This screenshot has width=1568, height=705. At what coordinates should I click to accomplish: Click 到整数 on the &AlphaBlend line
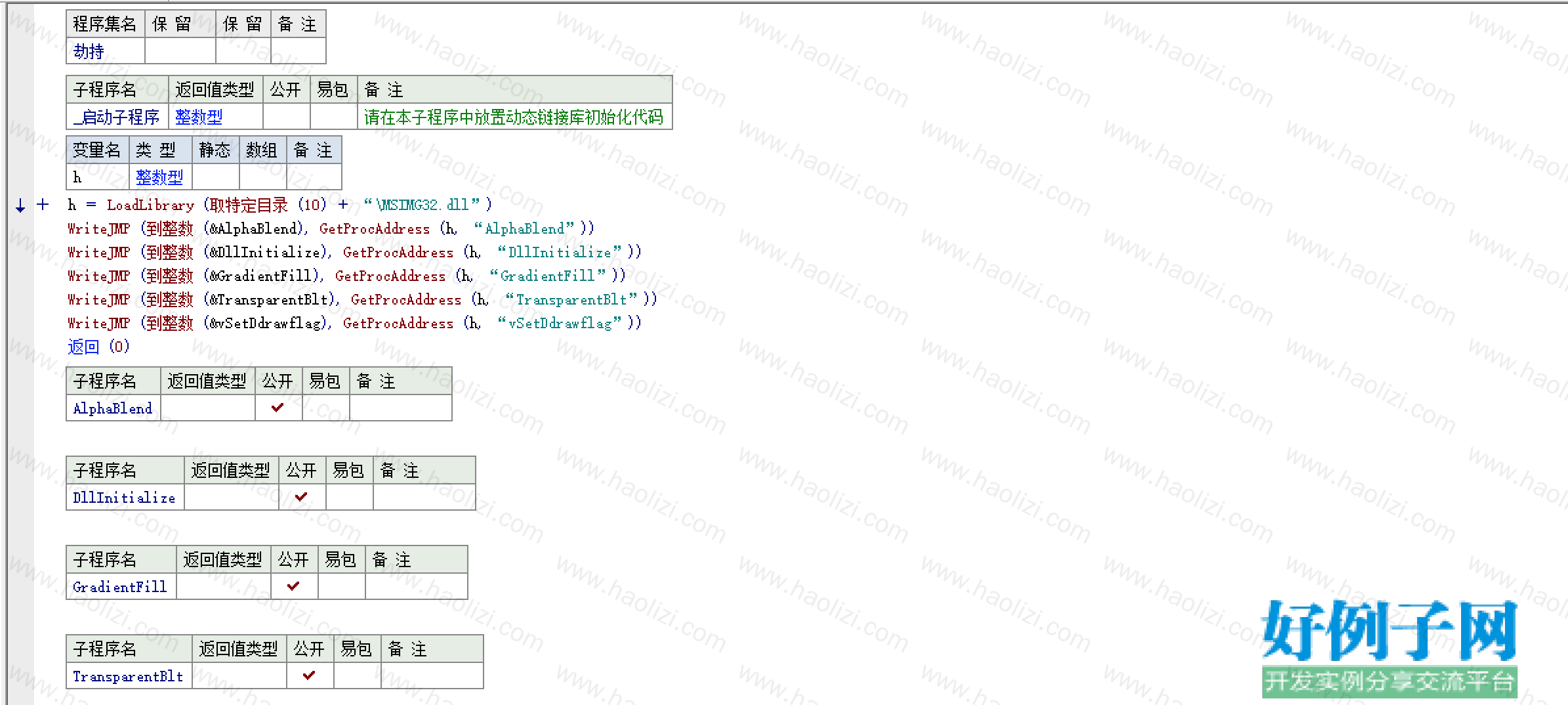(x=169, y=228)
